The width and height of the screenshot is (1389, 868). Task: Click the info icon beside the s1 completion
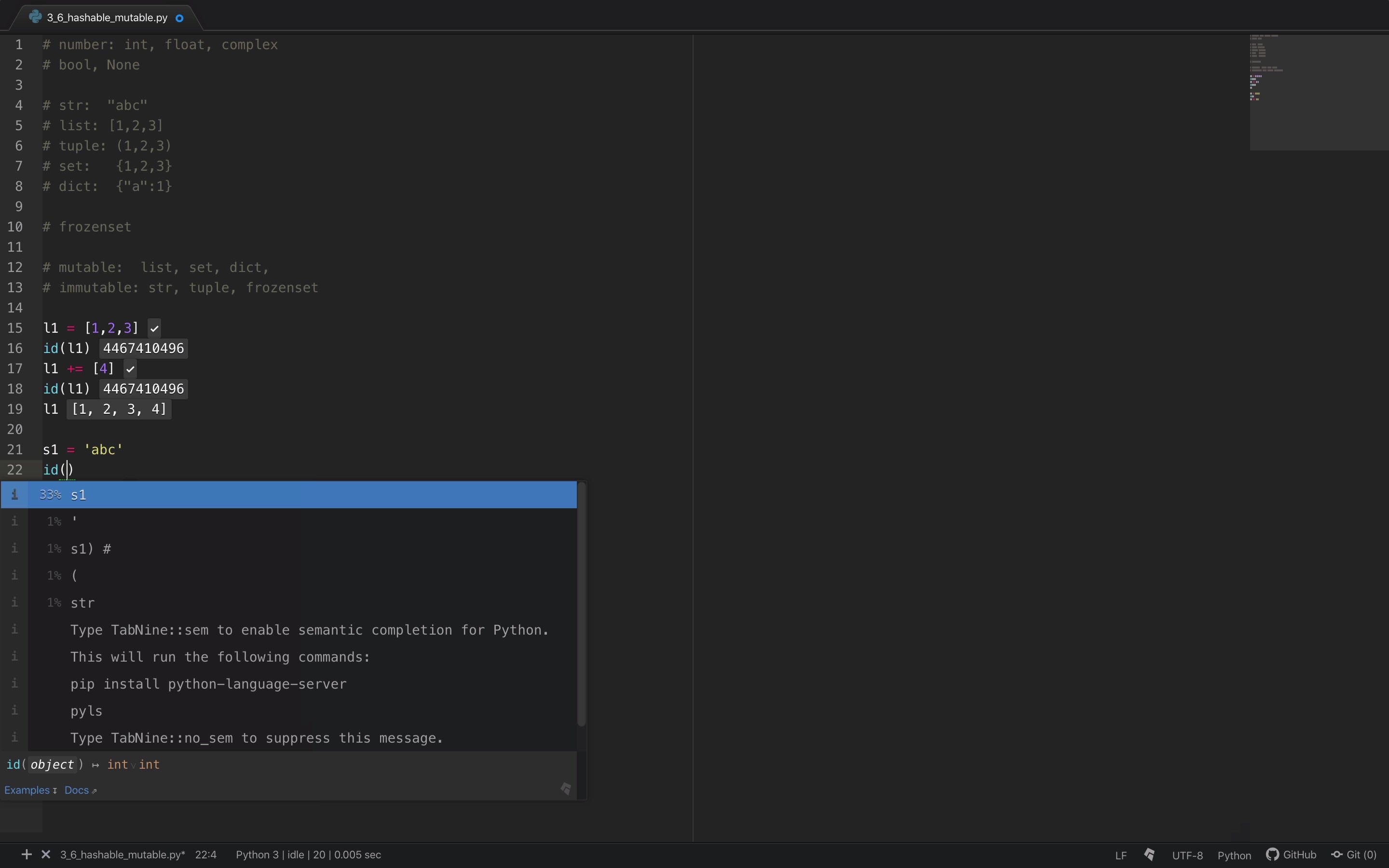14,494
